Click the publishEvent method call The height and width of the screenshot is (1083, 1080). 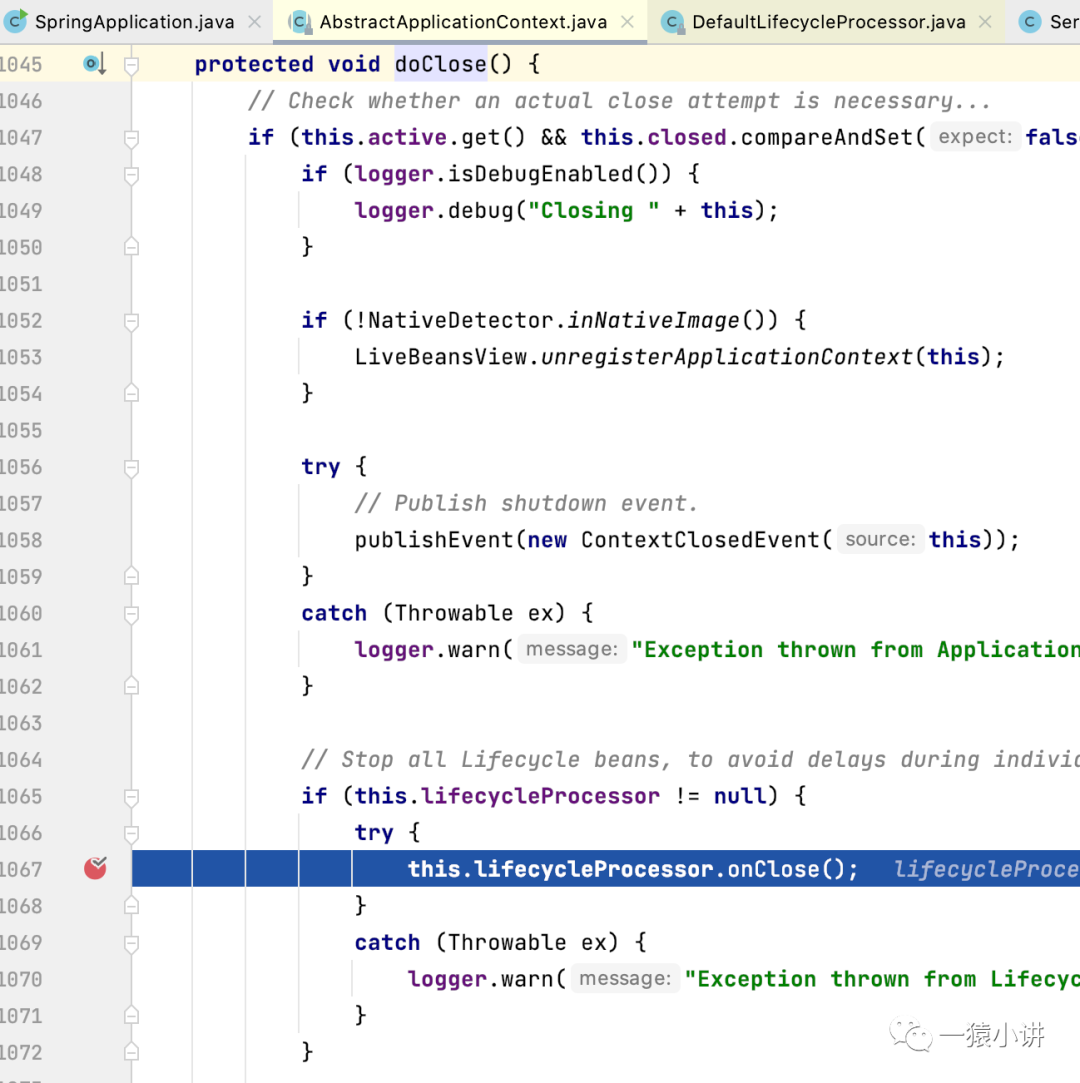434,540
